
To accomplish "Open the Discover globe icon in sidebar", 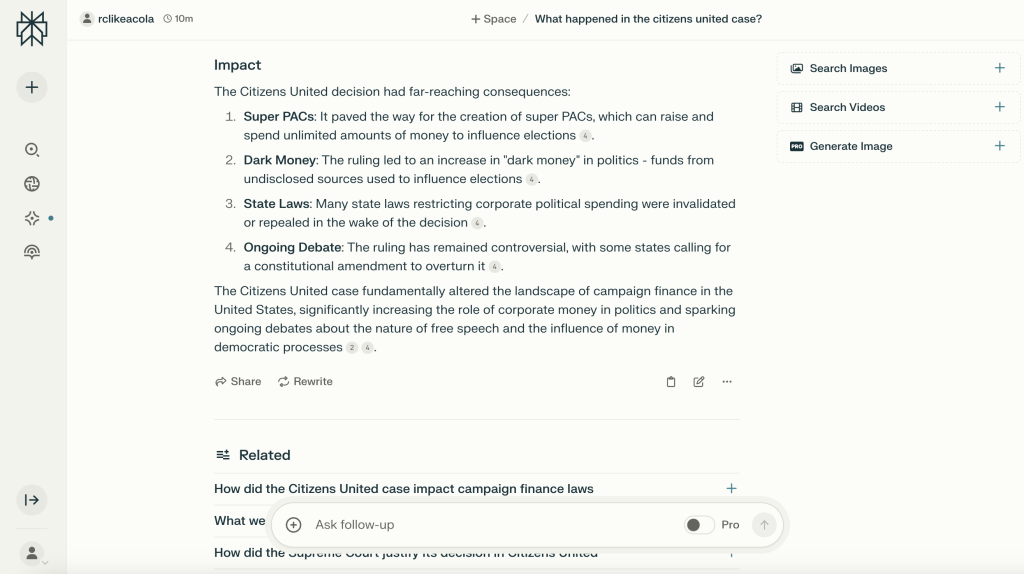I will pos(32,184).
